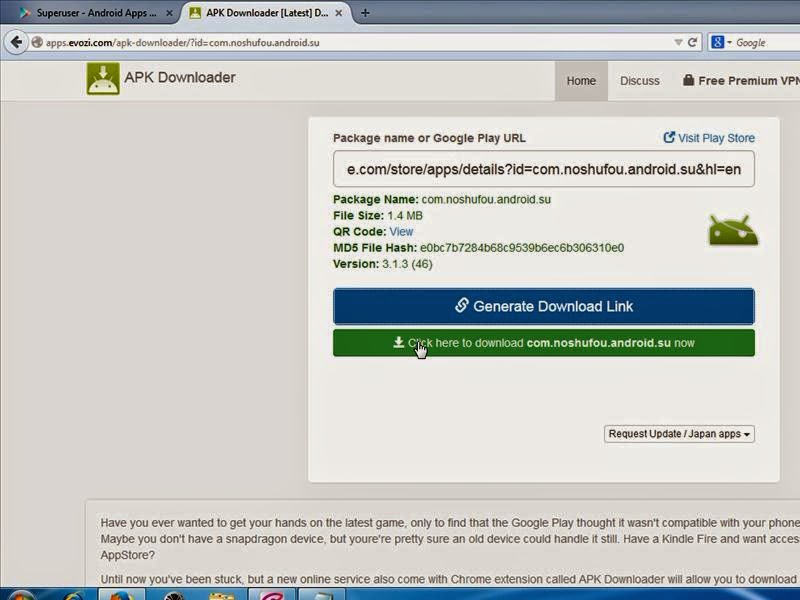The image size is (800, 600).
Task: Click the Version 3.1.3 (46) text
Action: [x=383, y=264]
